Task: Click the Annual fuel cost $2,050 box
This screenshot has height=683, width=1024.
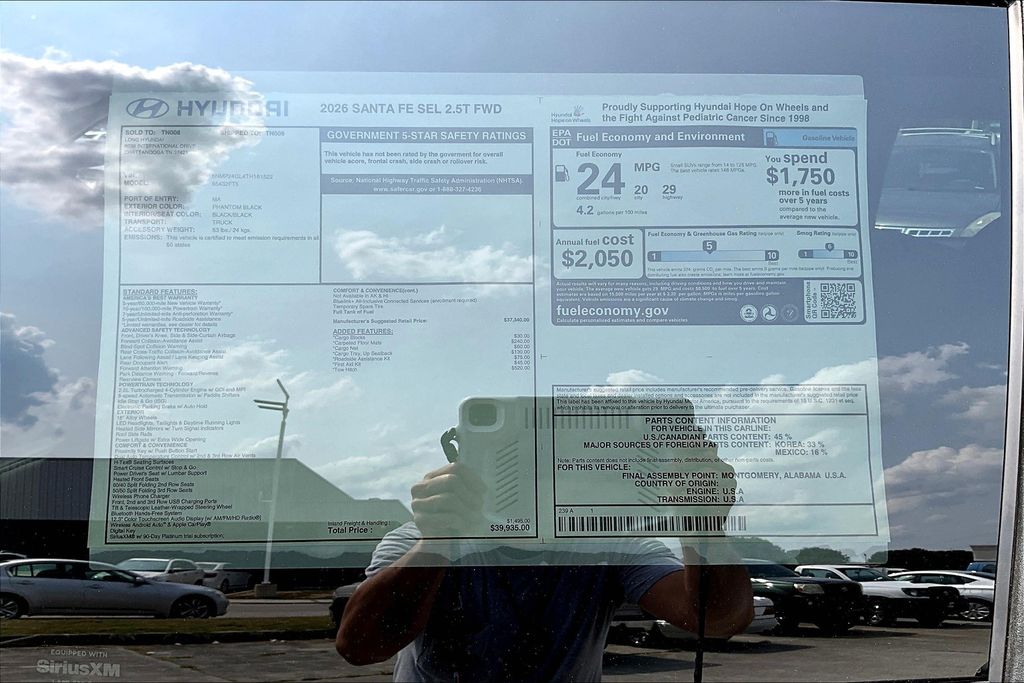Action: [597, 252]
